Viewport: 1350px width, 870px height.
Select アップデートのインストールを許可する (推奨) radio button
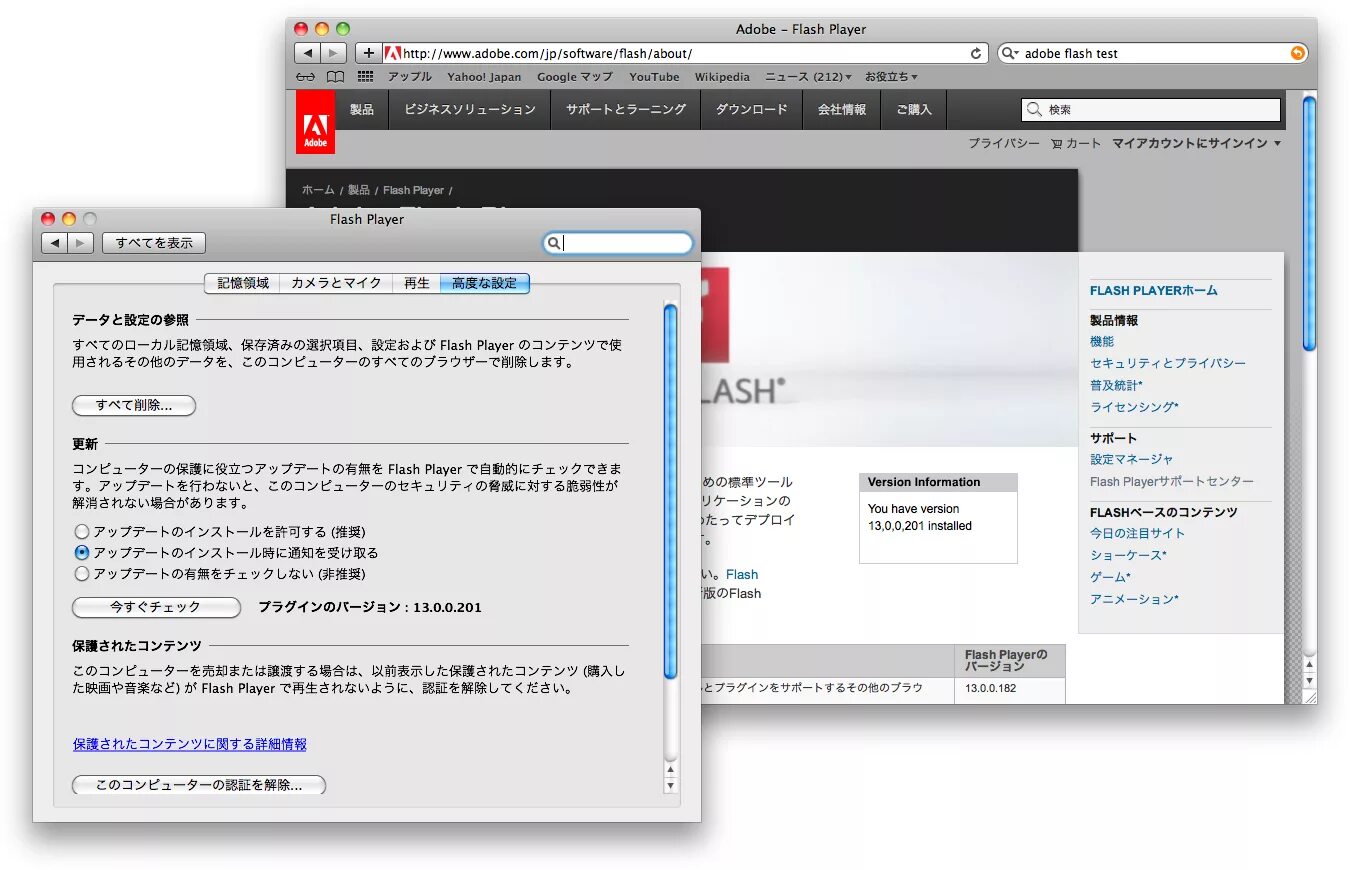pos(82,532)
